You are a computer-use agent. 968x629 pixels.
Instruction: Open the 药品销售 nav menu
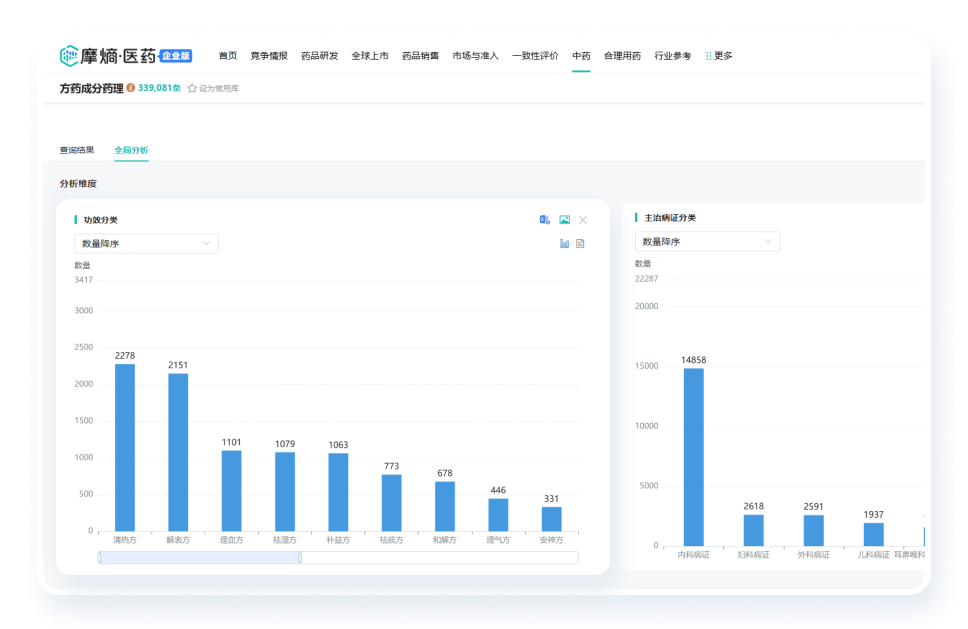pyautogui.click(x=420, y=56)
